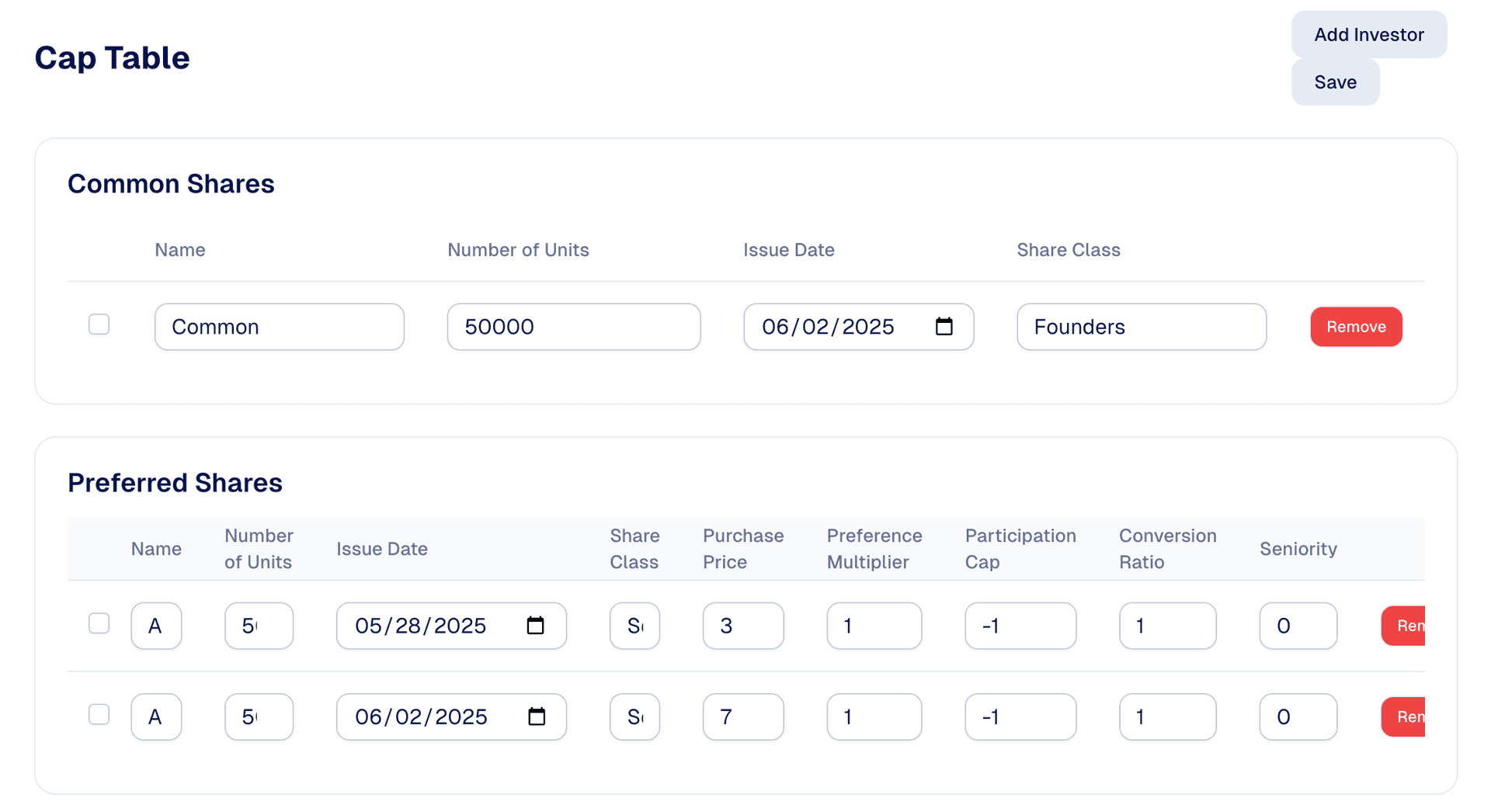Remove the first preferred share row
The width and height of the screenshot is (1491, 812).
coord(1405,626)
